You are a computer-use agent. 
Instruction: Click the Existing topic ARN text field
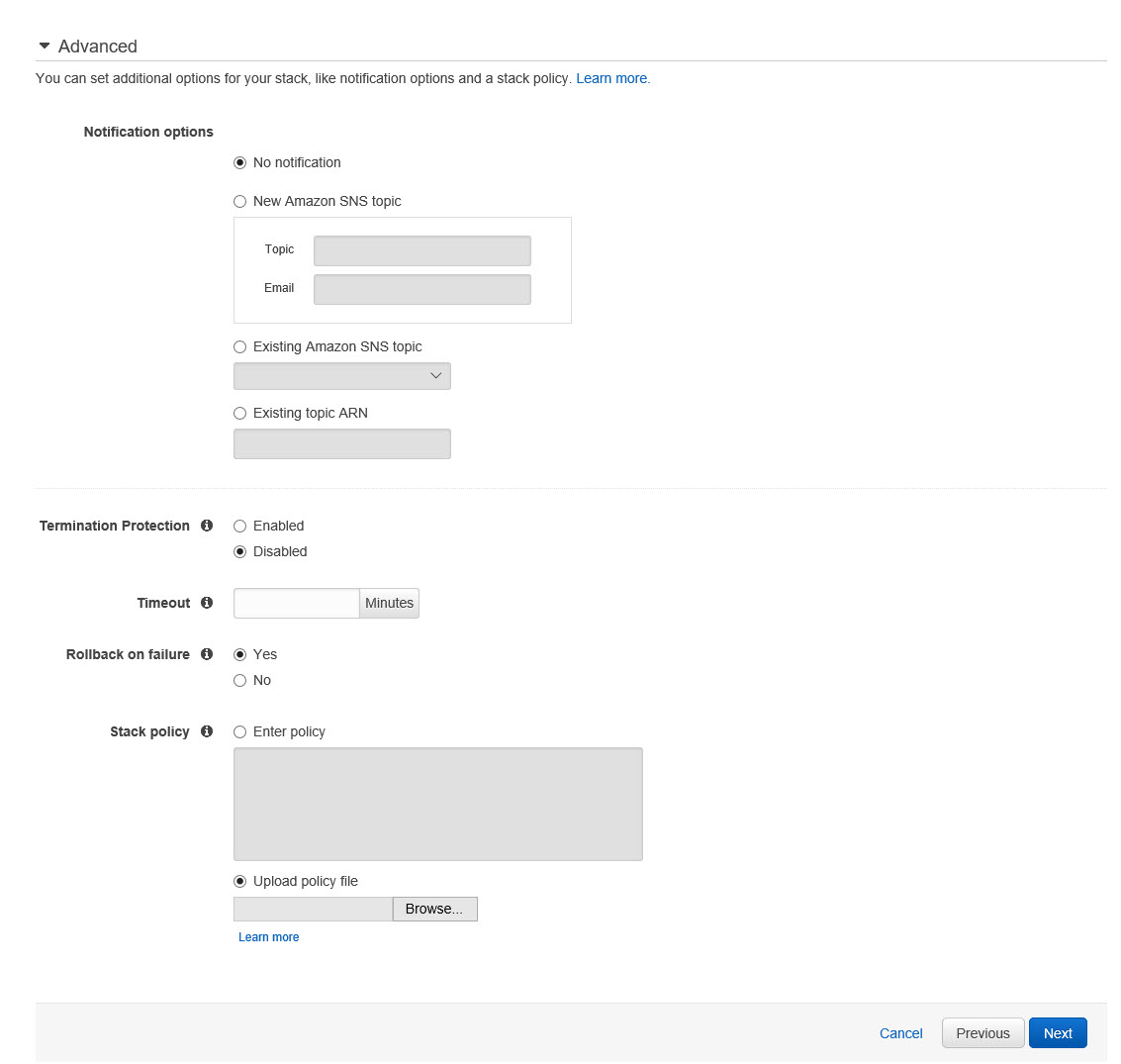[341, 443]
